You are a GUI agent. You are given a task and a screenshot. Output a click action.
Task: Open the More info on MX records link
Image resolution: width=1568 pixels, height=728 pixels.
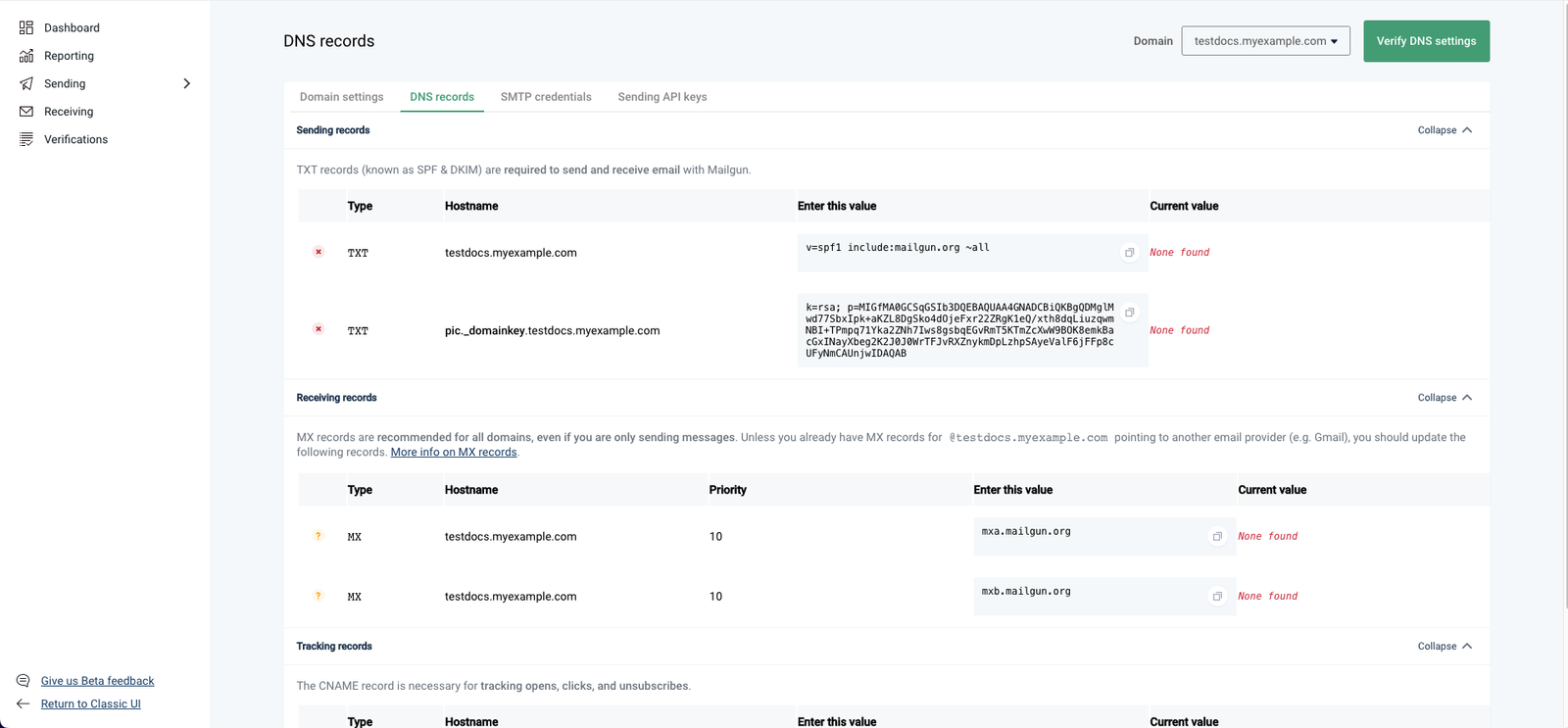[454, 453]
